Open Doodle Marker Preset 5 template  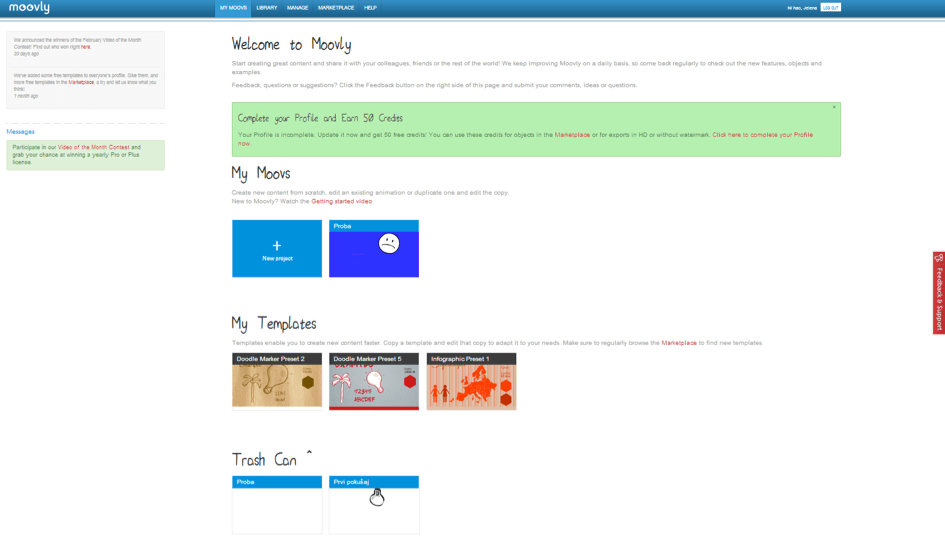374,381
